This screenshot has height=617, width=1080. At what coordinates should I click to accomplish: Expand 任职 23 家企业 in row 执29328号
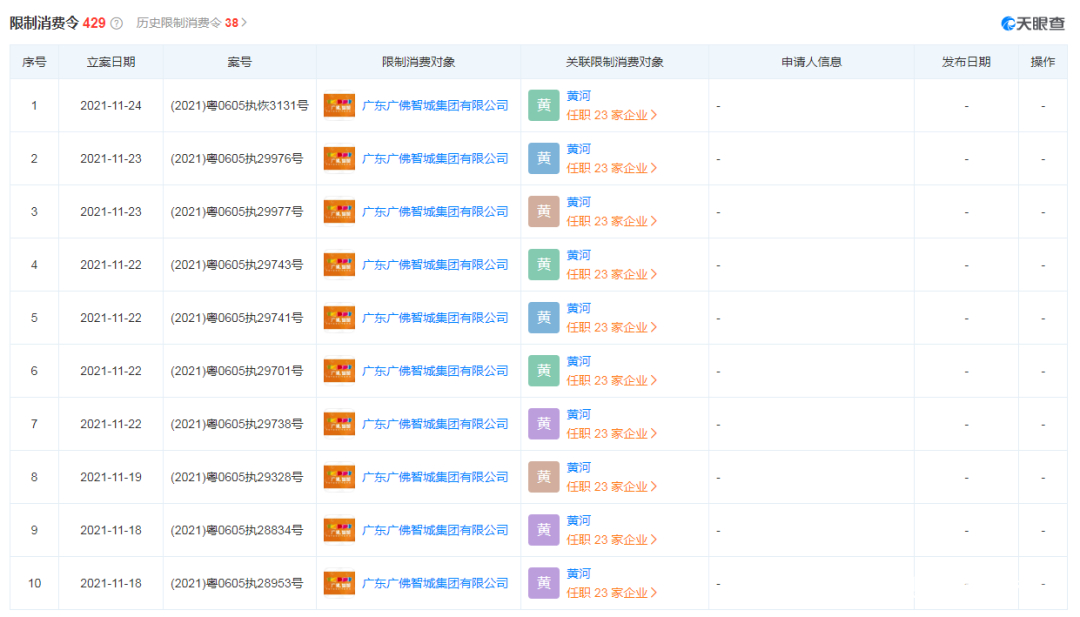pos(612,486)
